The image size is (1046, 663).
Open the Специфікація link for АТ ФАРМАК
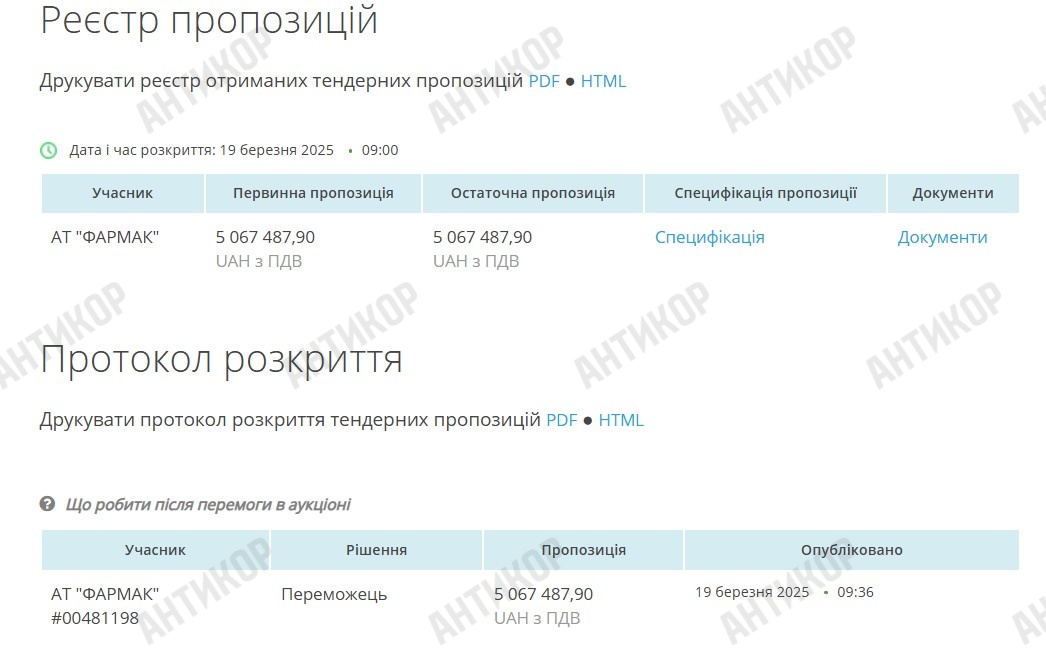[709, 237]
